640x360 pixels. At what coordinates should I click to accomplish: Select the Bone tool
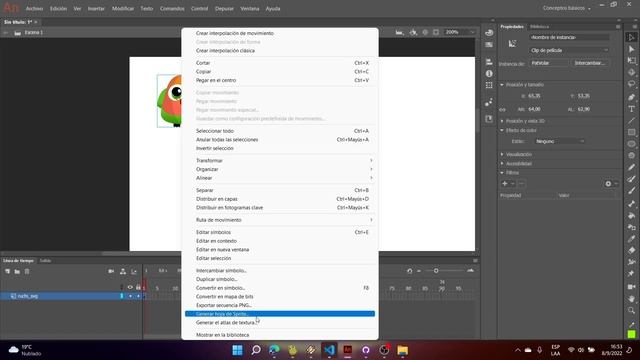631,204
